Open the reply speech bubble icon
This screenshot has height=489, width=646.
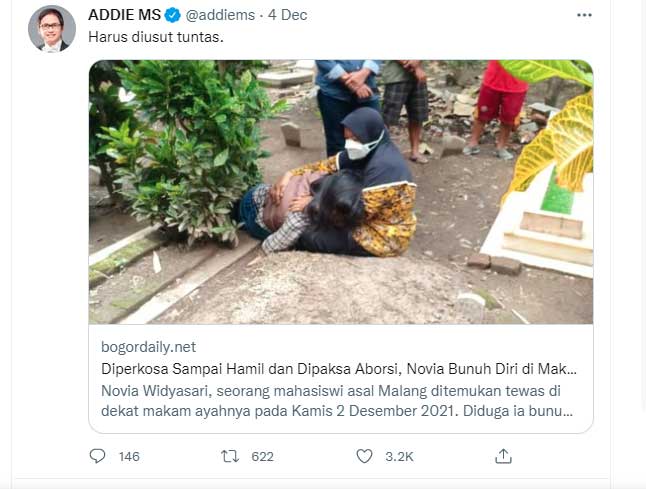click(97, 456)
